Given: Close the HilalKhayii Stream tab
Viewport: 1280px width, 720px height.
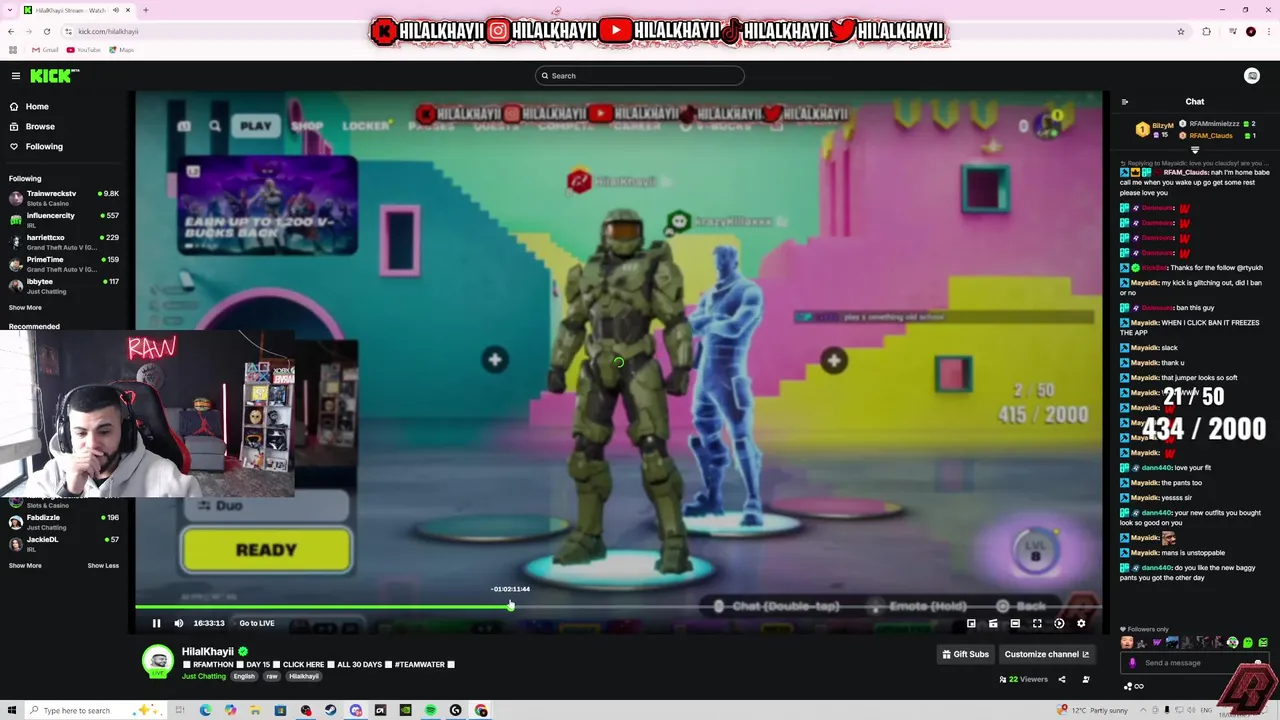Looking at the screenshot, I should click(129, 10).
